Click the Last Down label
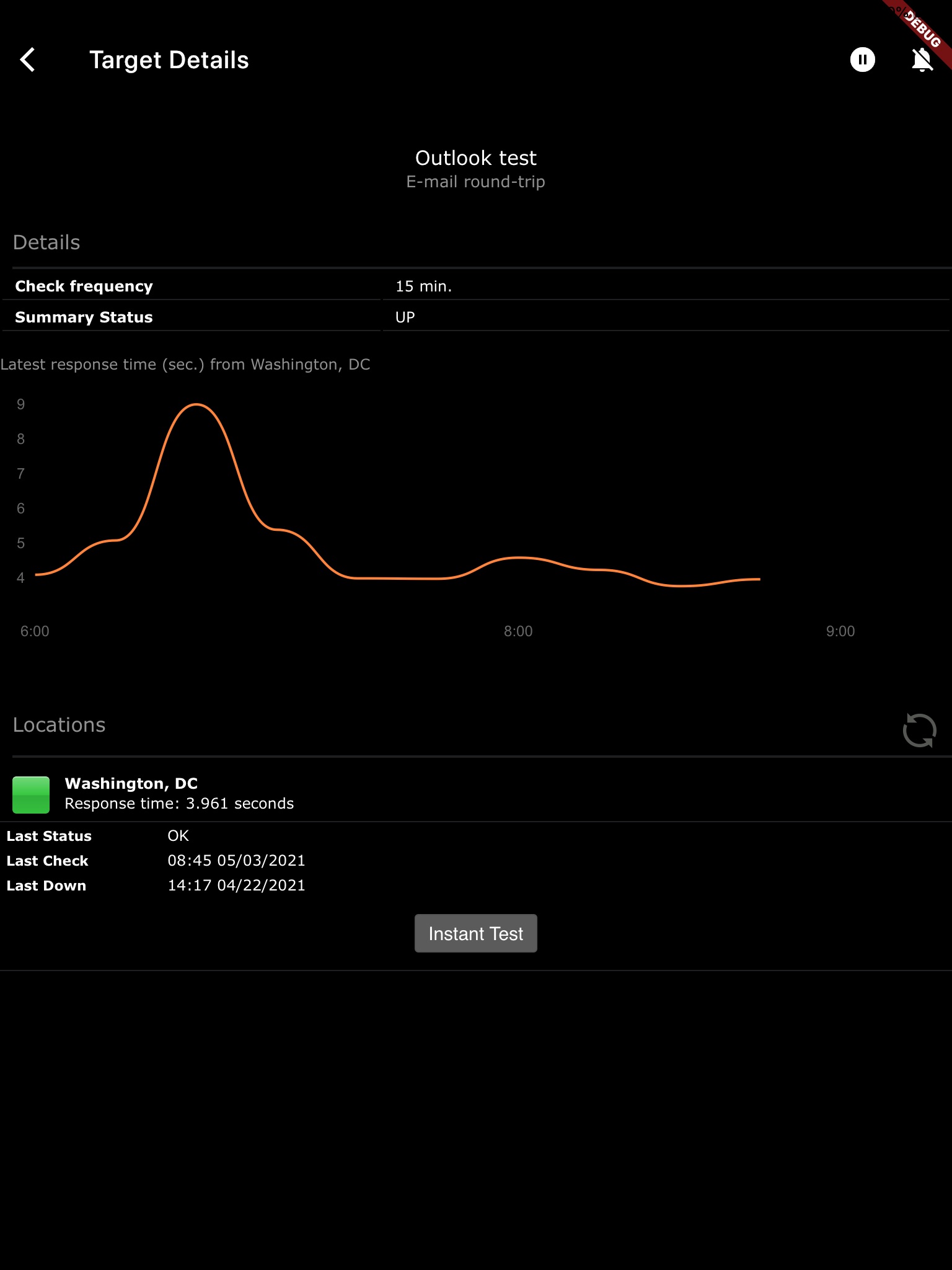 coord(46,886)
